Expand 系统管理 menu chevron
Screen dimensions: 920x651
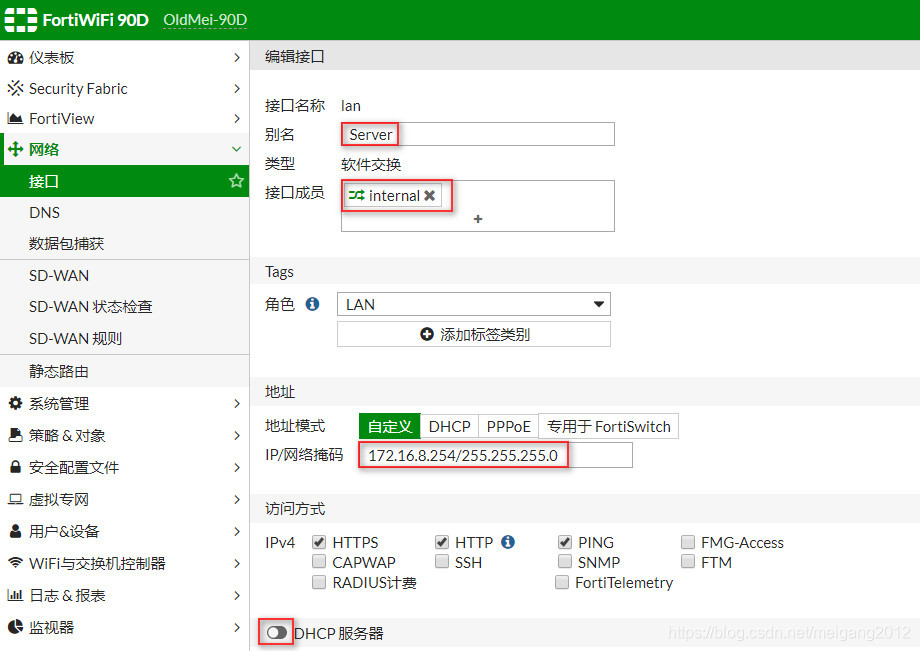click(236, 404)
